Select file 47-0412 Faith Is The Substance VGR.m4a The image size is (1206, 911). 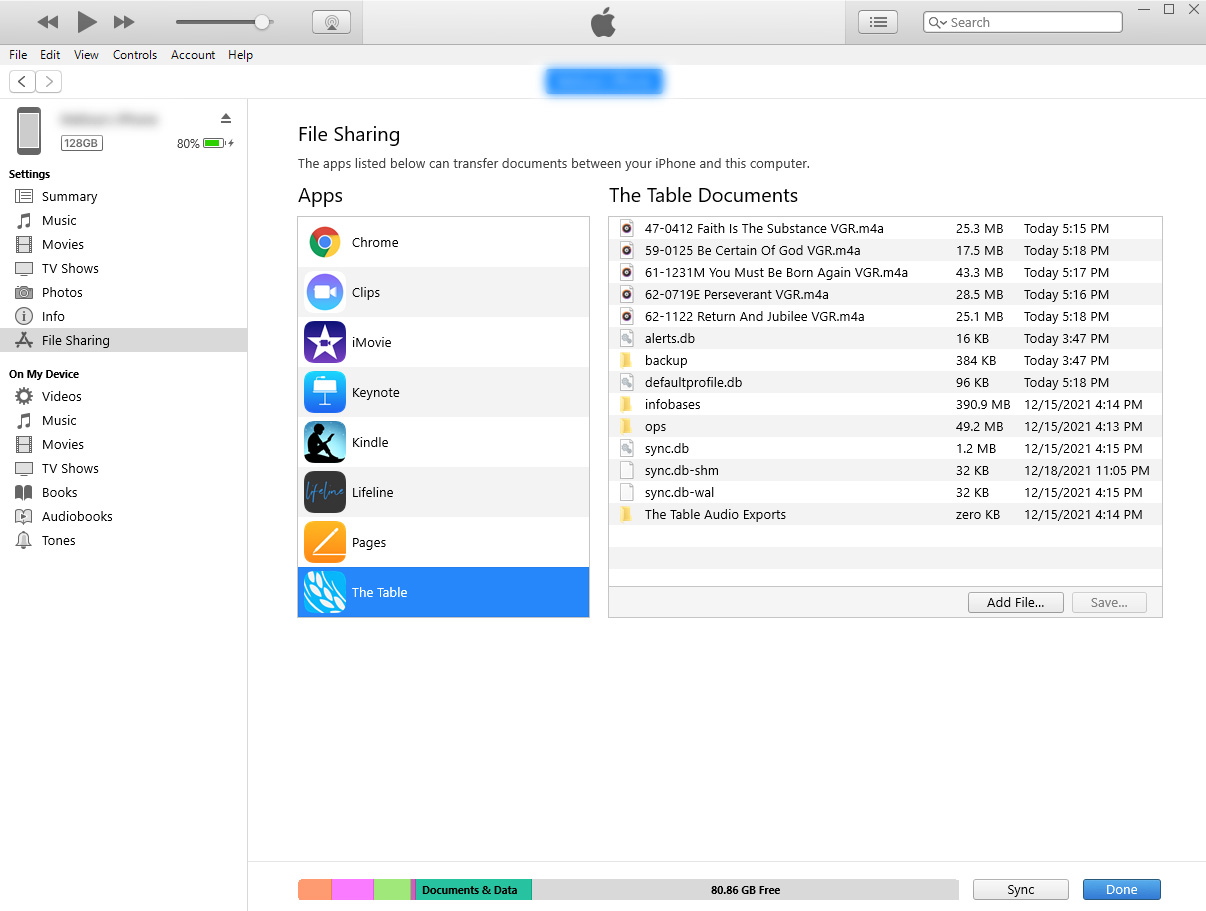point(885,228)
